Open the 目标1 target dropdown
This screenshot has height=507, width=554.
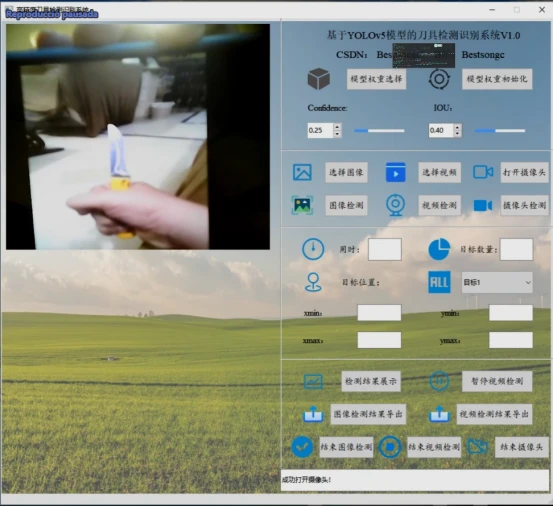[x=497, y=282]
